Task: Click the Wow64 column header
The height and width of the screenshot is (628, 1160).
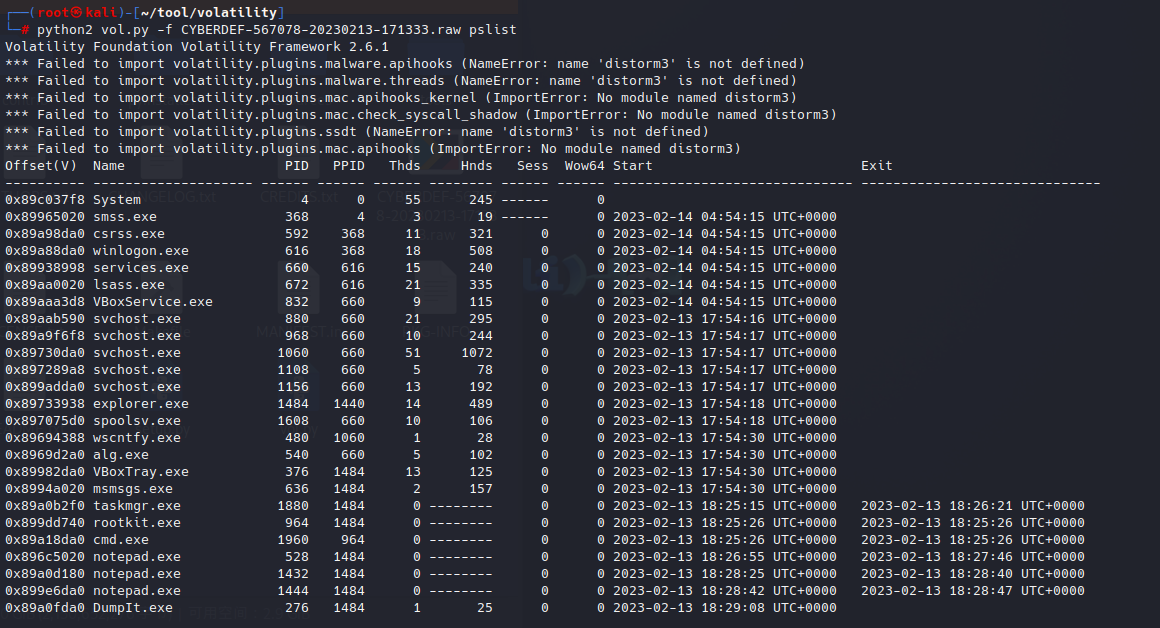Action: click(x=584, y=165)
